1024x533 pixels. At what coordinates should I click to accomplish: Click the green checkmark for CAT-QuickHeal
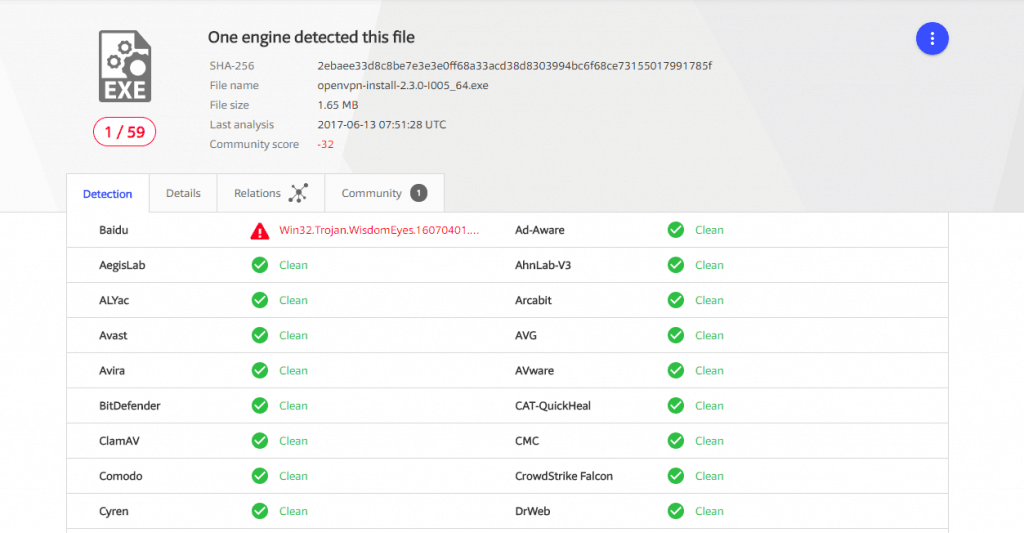point(676,406)
